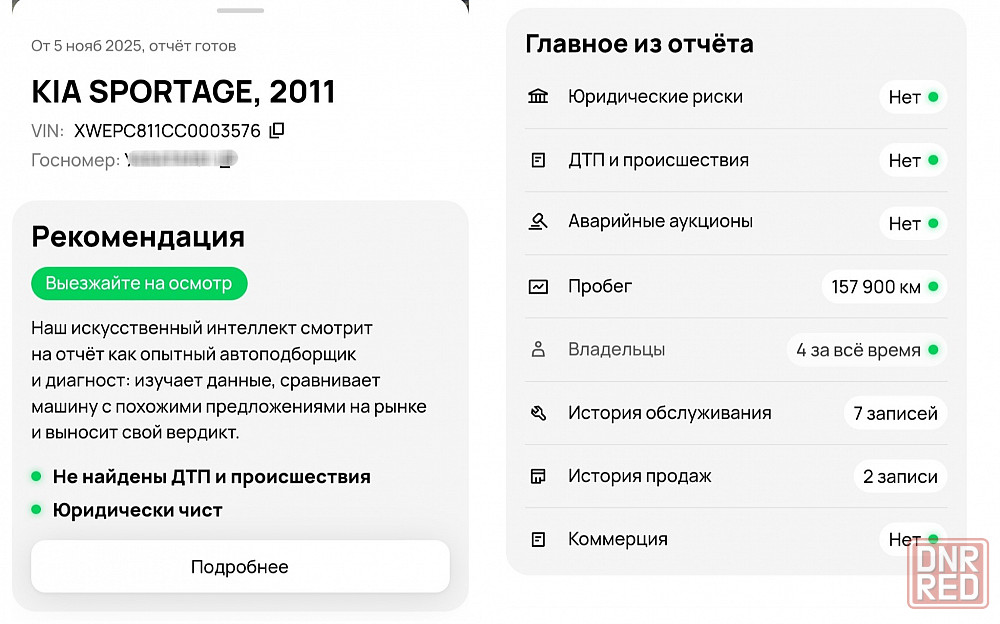The width and height of the screenshot is (1000, 624).
Task: Click the accidents and incidents document icon
Action: 538,160
